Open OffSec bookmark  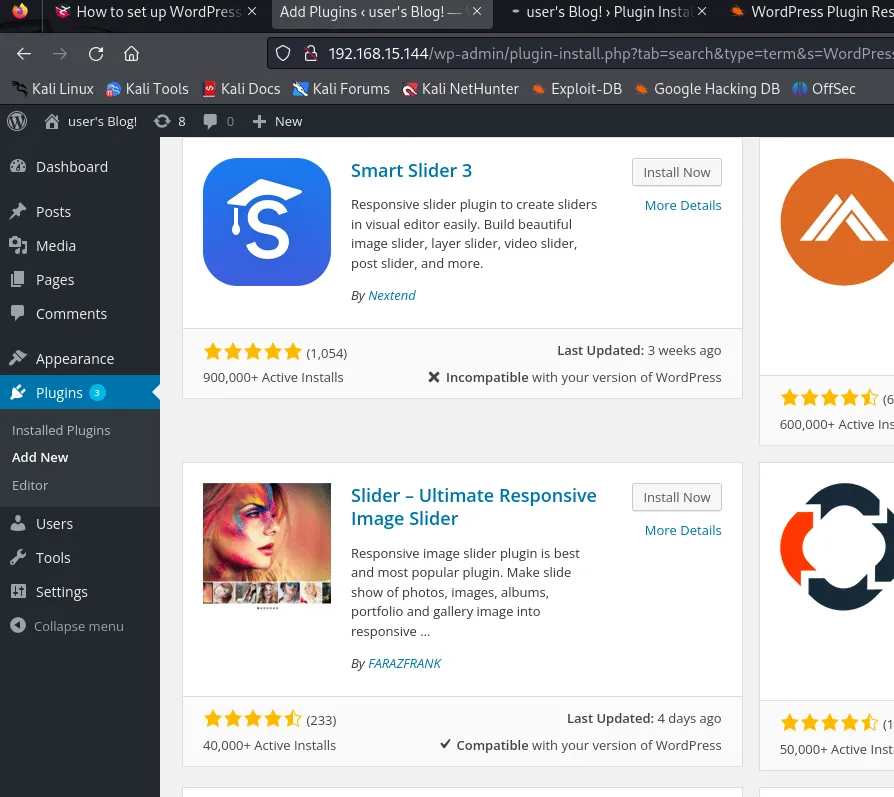[824, 89]
